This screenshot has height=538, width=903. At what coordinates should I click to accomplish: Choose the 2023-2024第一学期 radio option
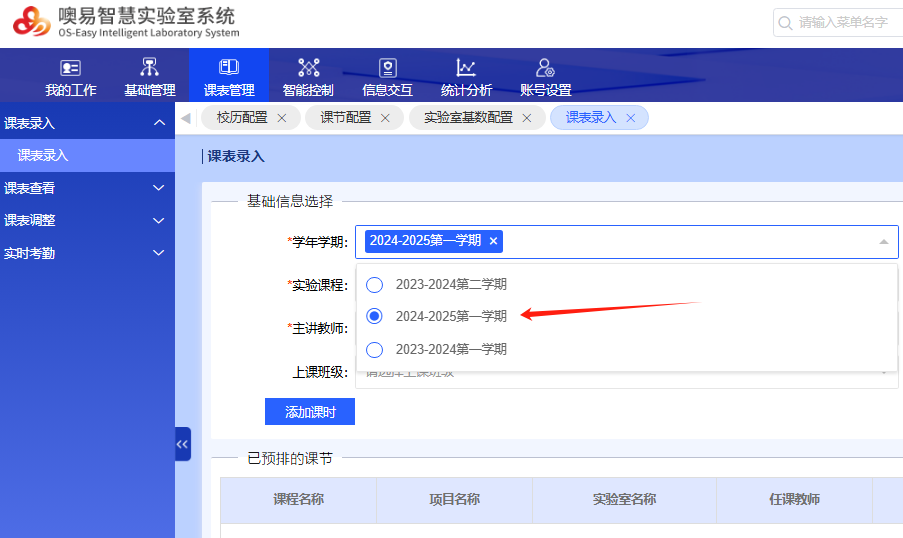375,349
